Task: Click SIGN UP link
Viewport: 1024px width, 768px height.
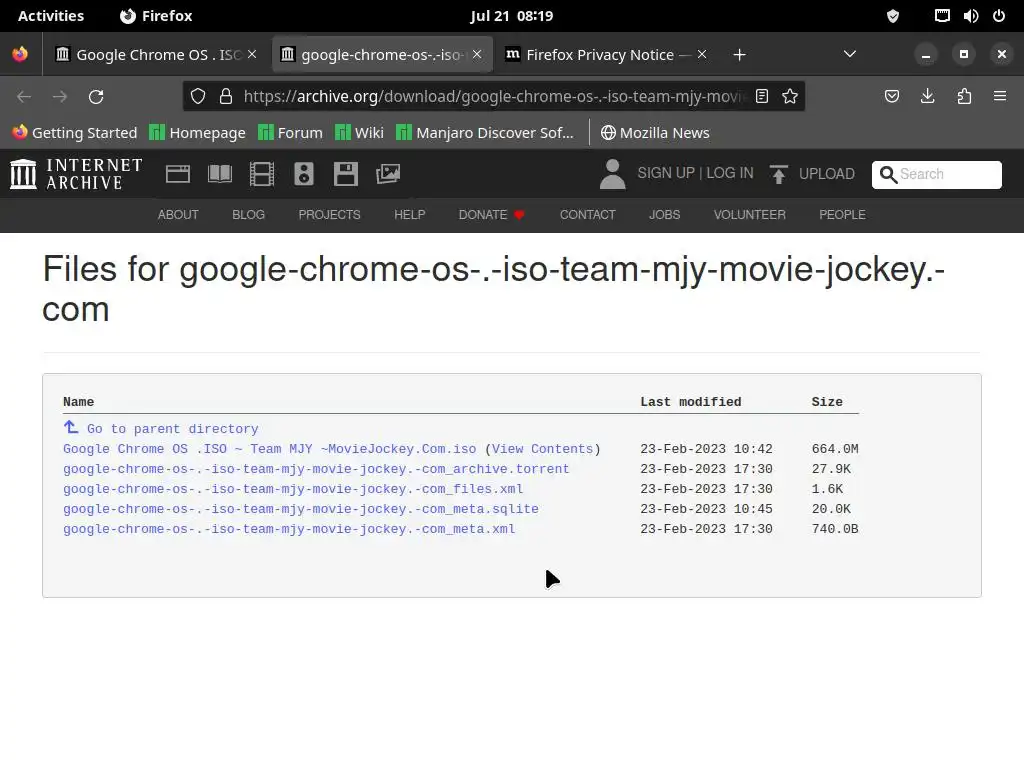Action: (x=666, y=173)
